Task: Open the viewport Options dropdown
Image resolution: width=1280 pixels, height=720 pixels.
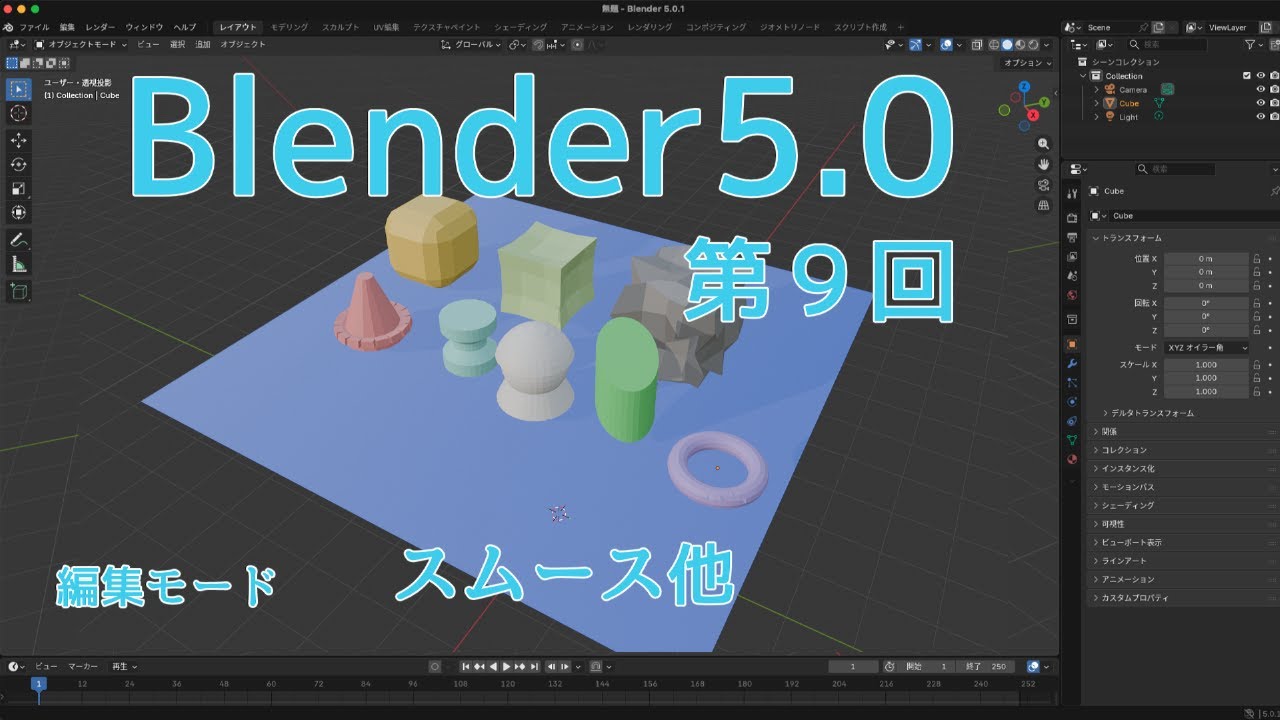Action: [1026, 63]
